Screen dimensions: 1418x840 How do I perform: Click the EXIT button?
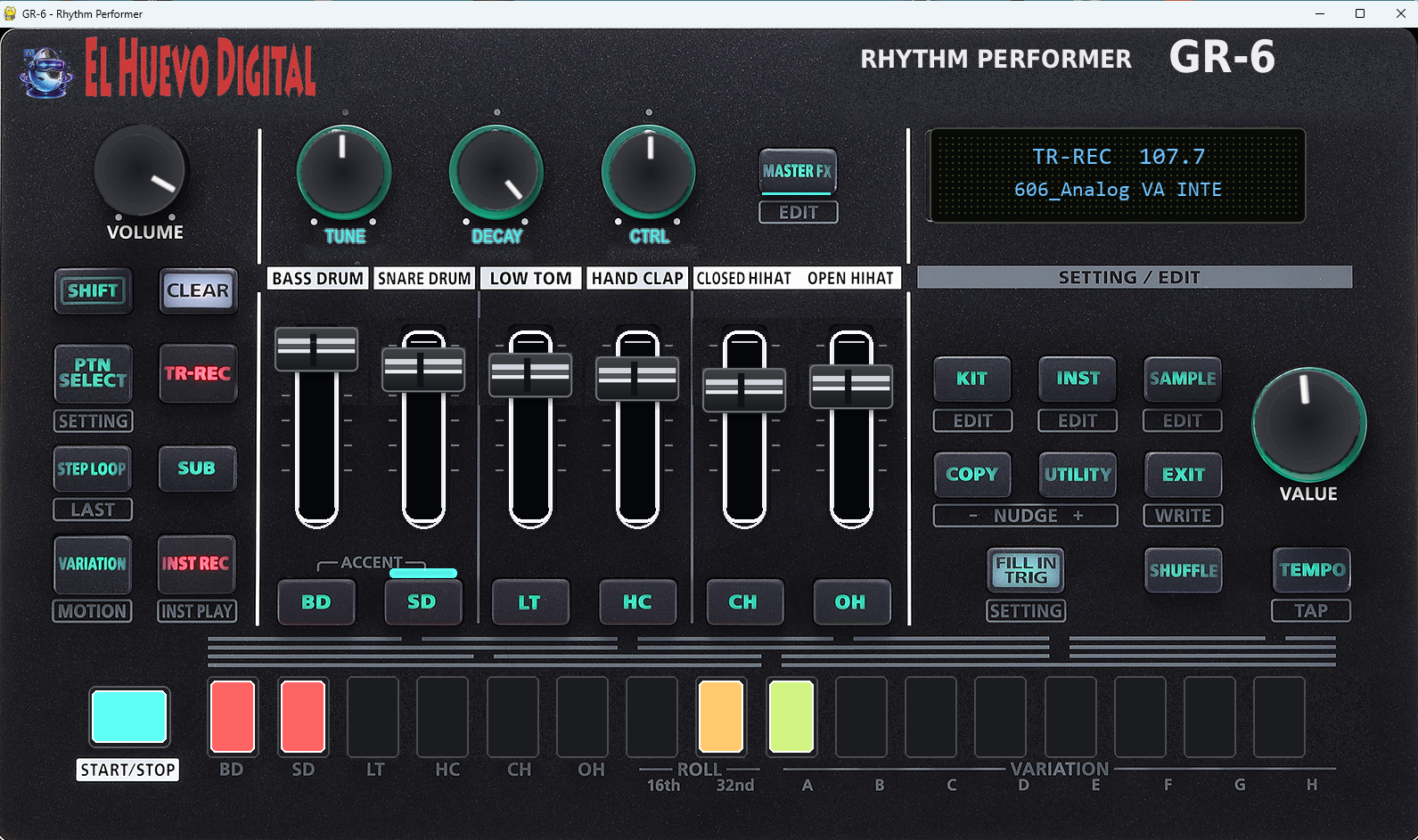point(1183,475)
